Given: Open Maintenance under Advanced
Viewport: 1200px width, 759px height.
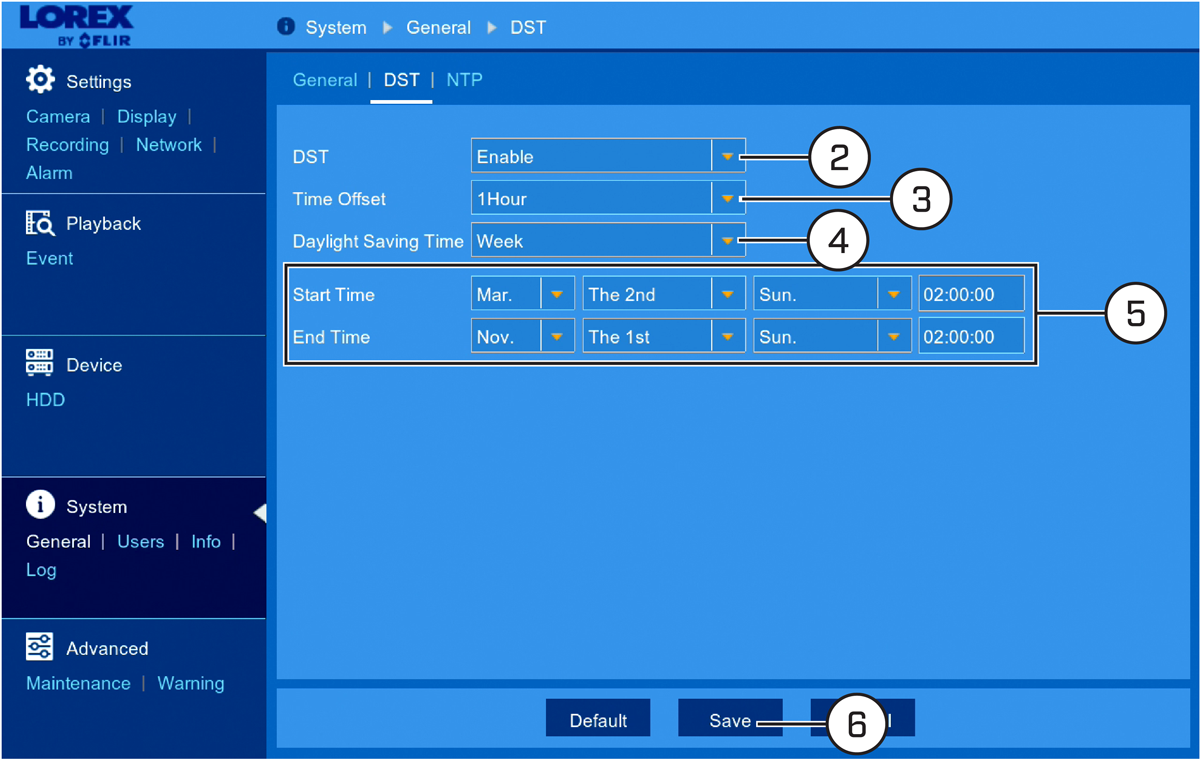Looking at the screenshot, I should coord(78,684).
